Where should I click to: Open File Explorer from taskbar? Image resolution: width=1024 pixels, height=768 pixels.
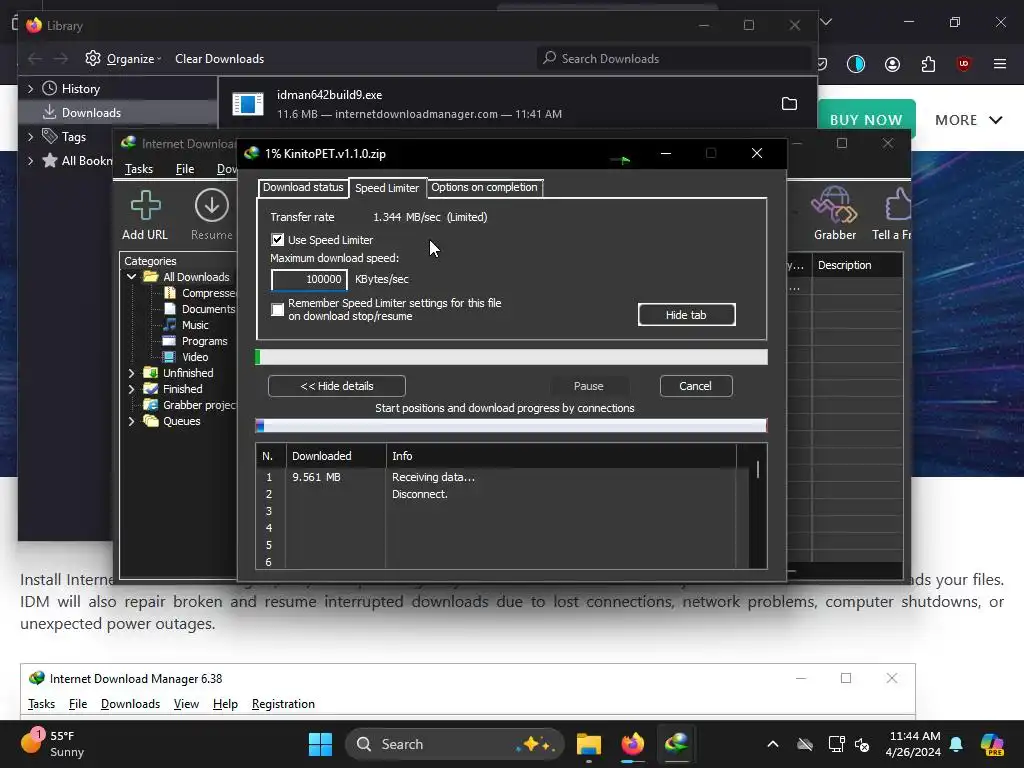pyautogui.click(x=588, y=744)
